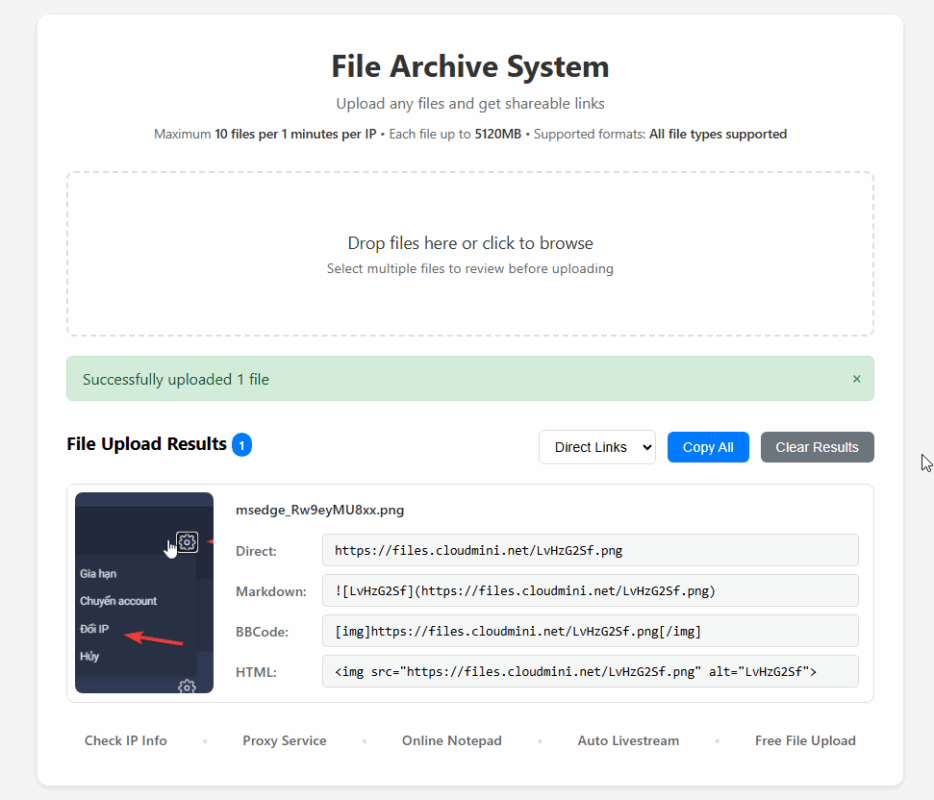Image resolution: width=934 pixels, height=800 pixels.
Task: Open Check IP Info
Action: pos(125,740)
